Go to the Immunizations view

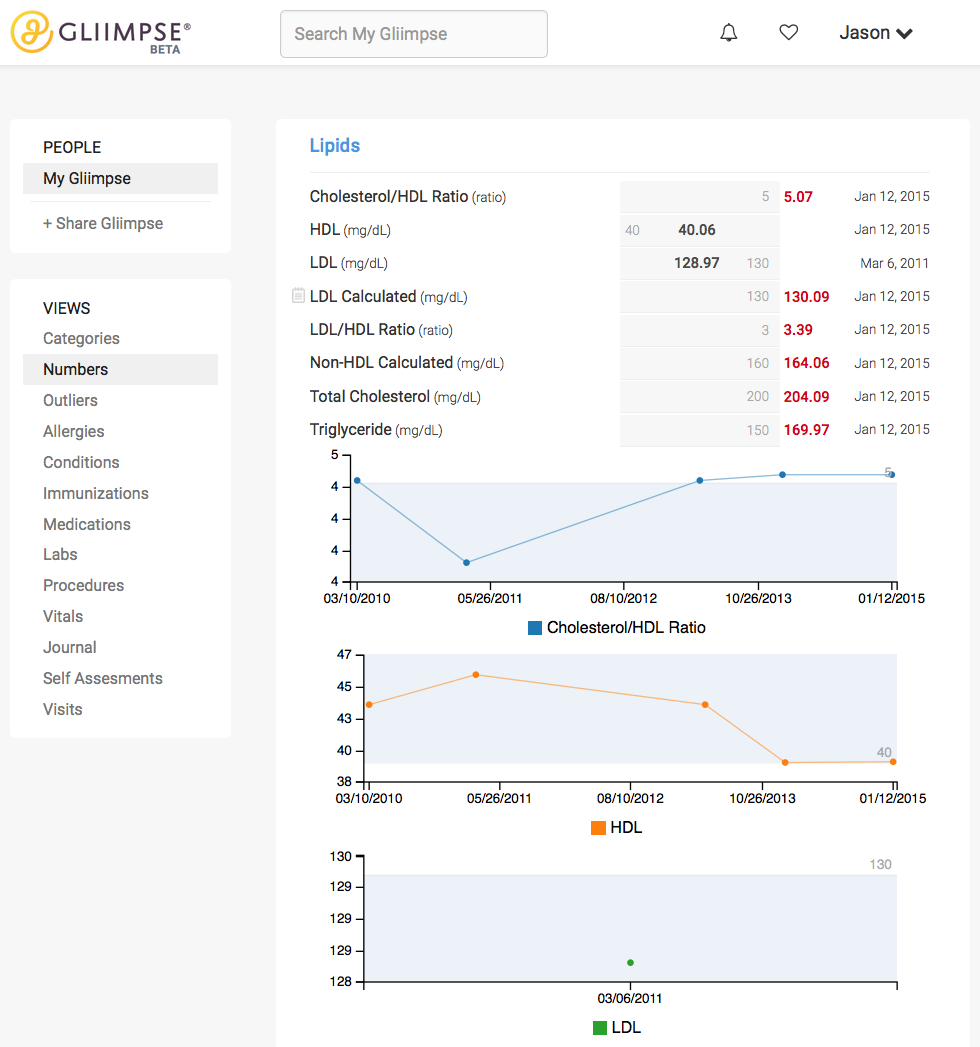tap(96, 493)
